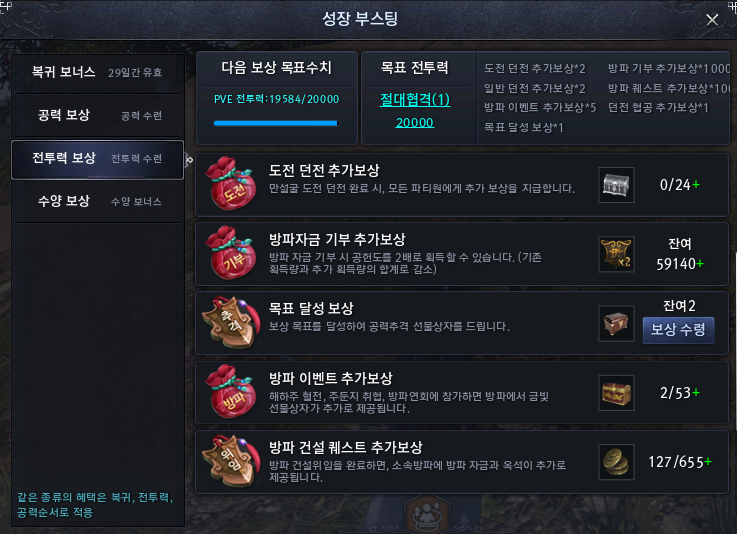Click the gold coins reward icon
The image size is (737, 534).
616,462
